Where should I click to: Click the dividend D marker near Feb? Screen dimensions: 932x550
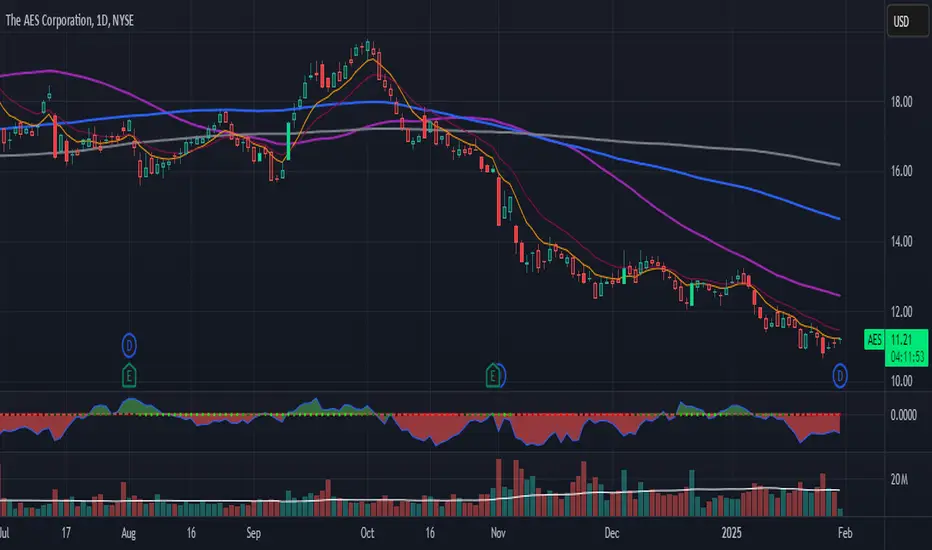point(839,375)
